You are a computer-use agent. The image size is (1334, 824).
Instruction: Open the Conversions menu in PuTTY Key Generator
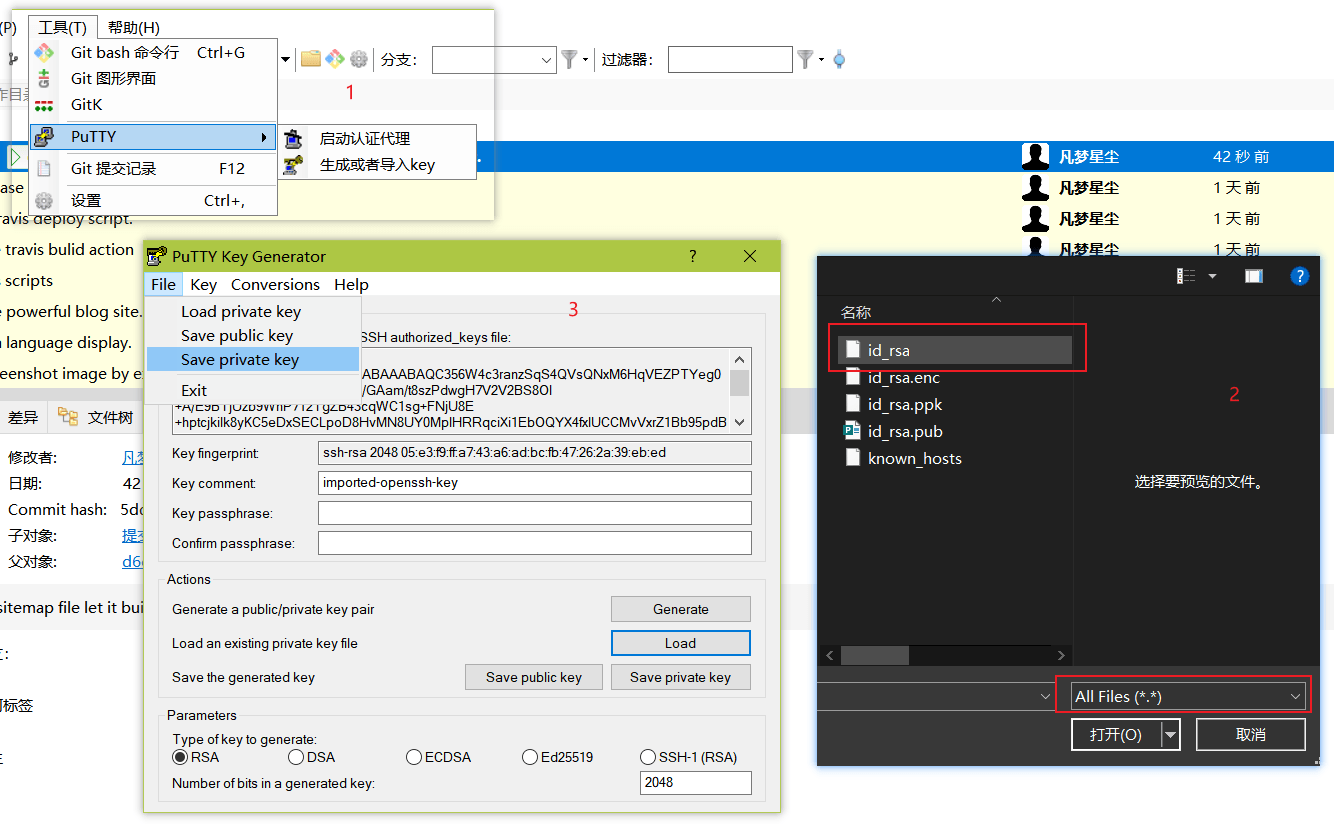point(275,285)
